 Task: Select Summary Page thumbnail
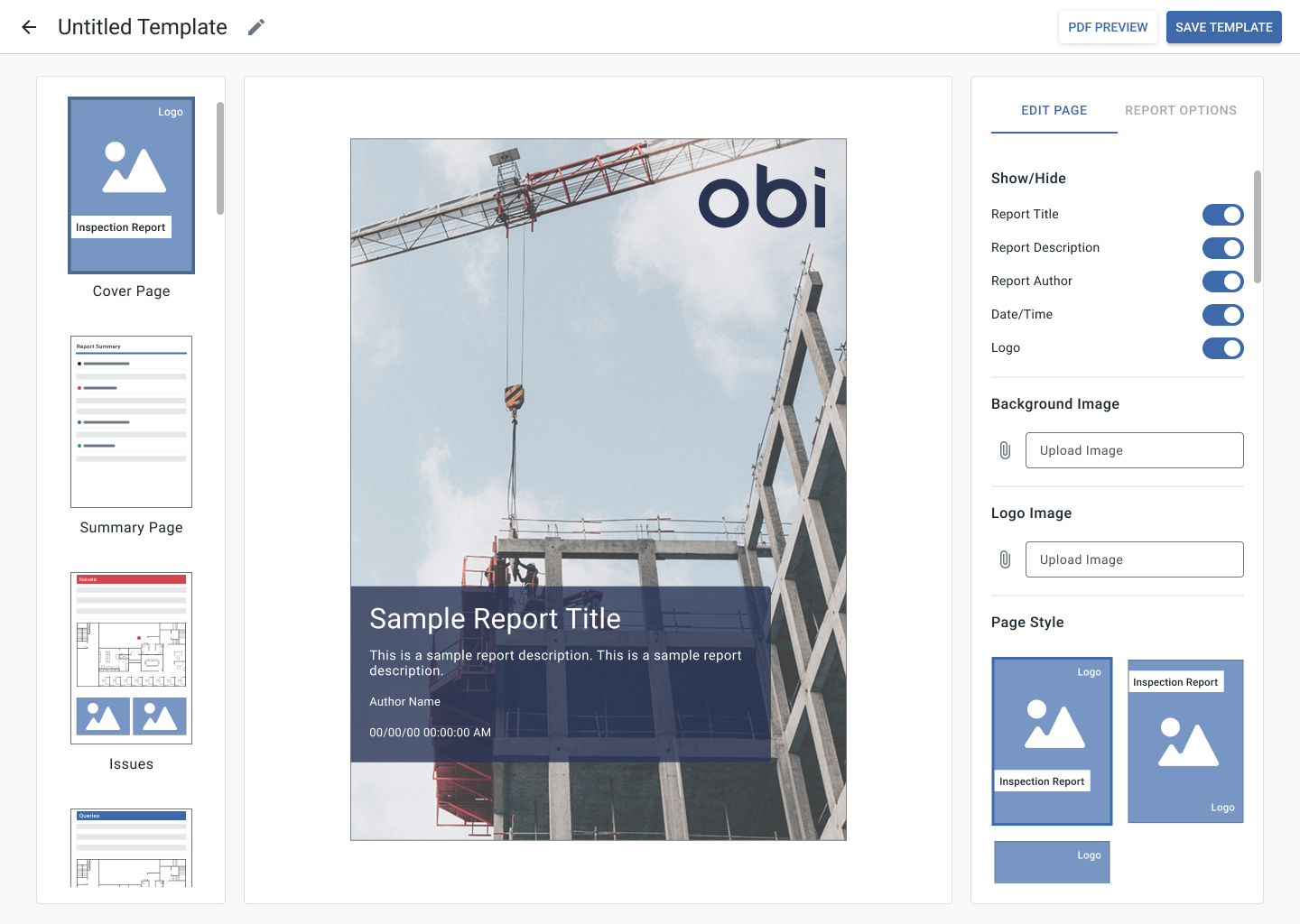132,421
